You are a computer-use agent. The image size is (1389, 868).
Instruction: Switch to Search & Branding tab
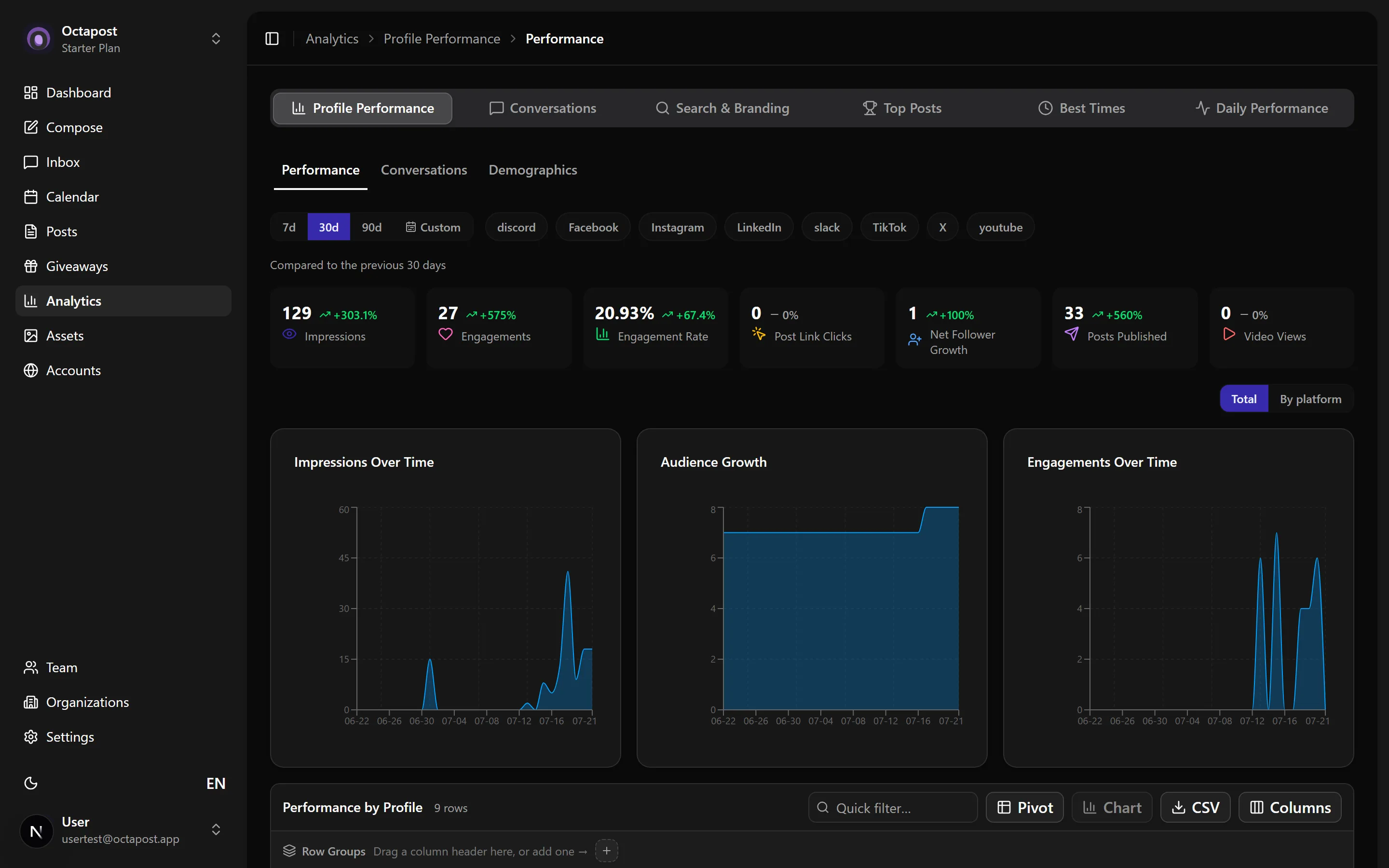pos(722,108)
